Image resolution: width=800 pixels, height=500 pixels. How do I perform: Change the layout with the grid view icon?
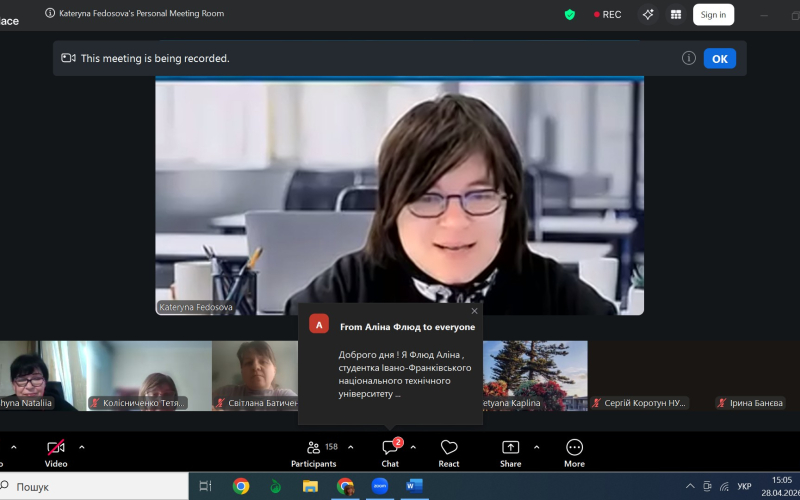click(x=676, y=15)
